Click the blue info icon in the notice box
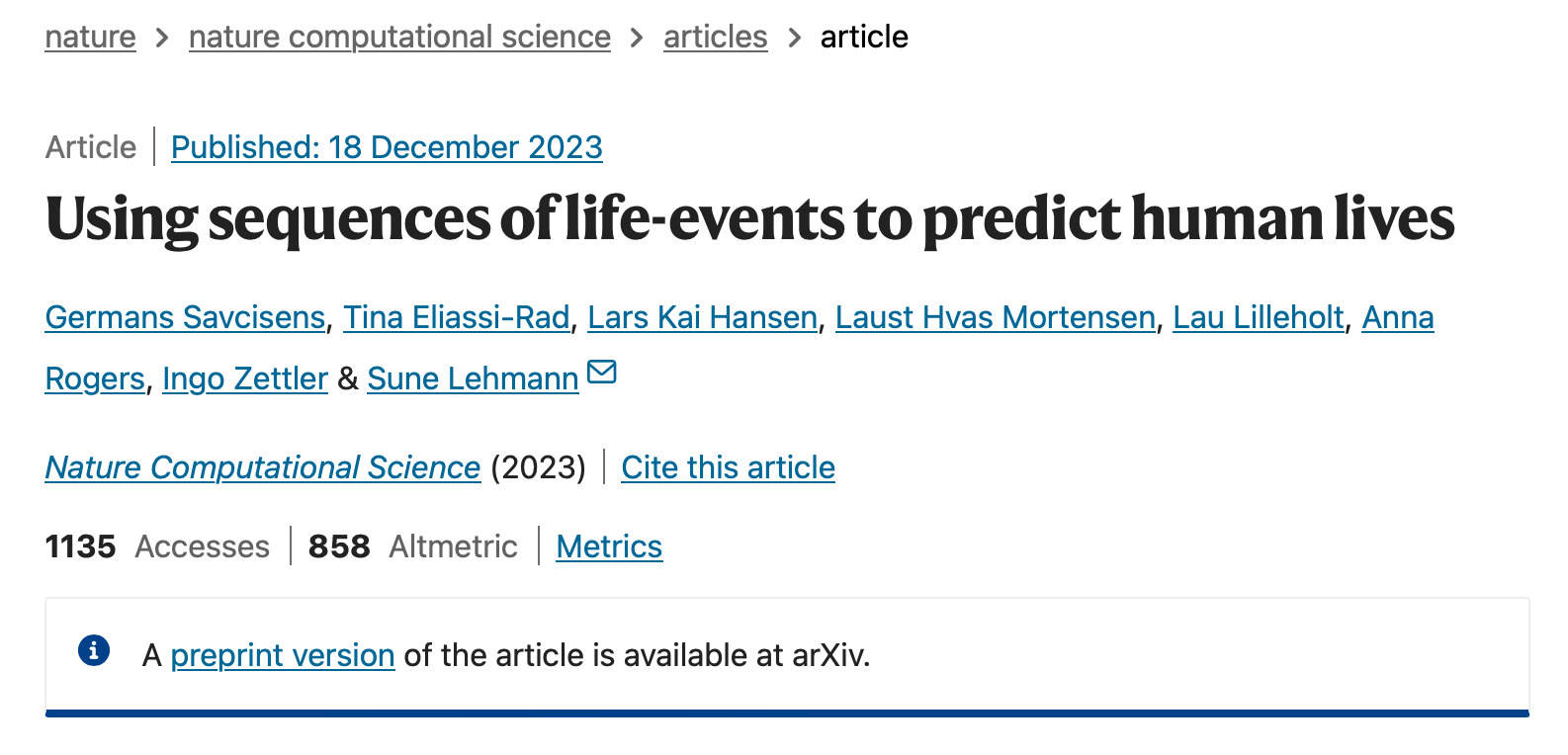 [94, 650]
